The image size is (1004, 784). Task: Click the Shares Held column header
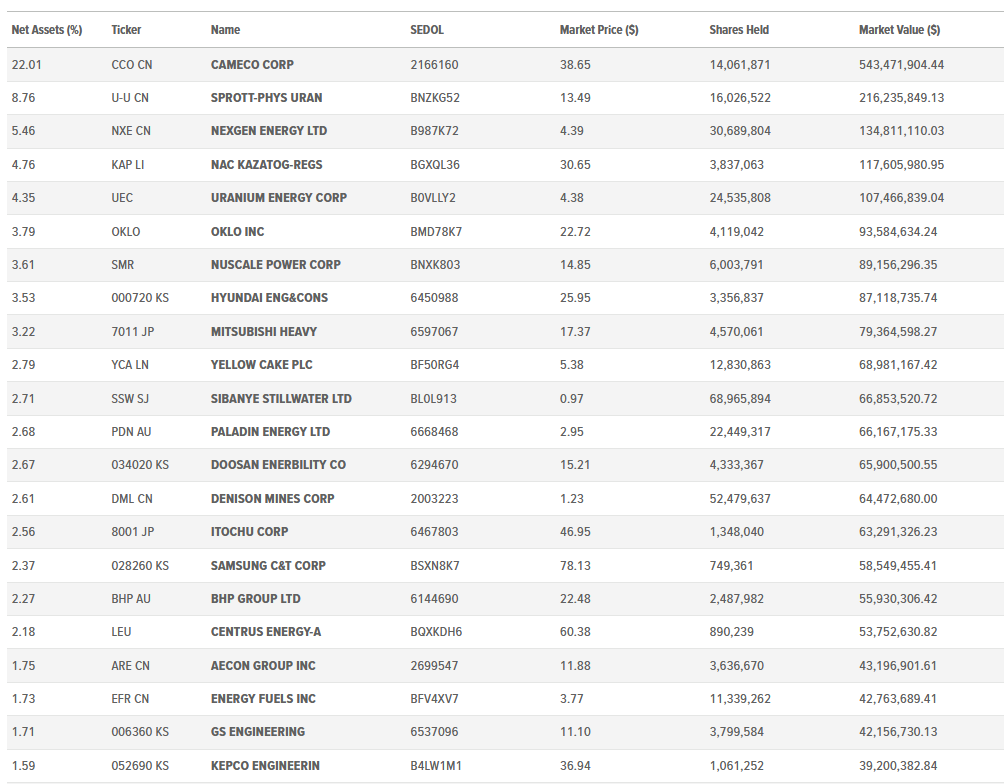pos(739,29)
